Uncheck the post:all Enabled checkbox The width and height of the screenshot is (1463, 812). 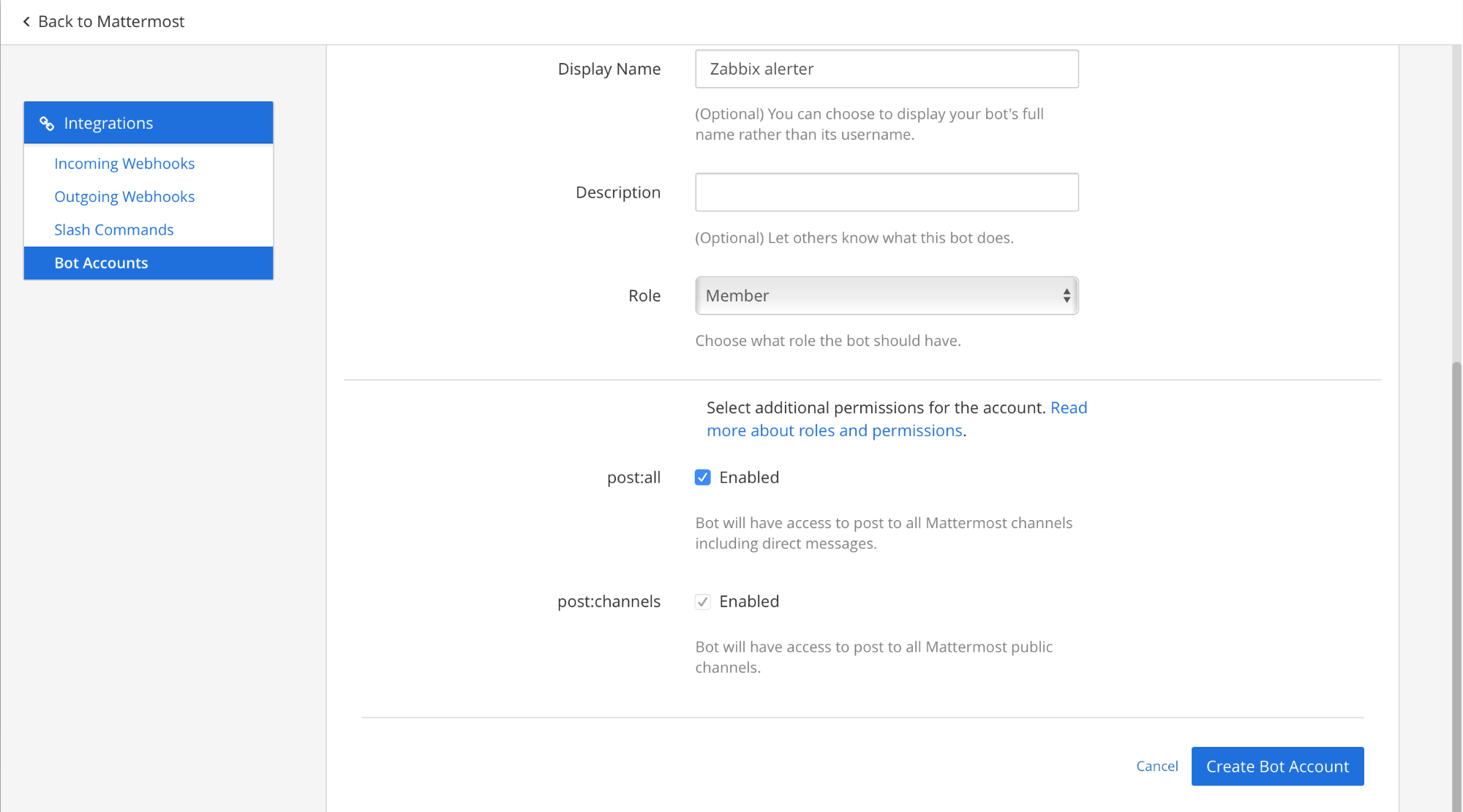pos(702,478)
